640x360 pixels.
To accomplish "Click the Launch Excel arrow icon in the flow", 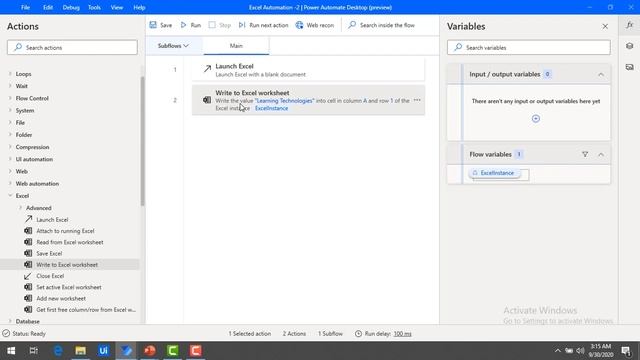I will (x=207, y=69).
